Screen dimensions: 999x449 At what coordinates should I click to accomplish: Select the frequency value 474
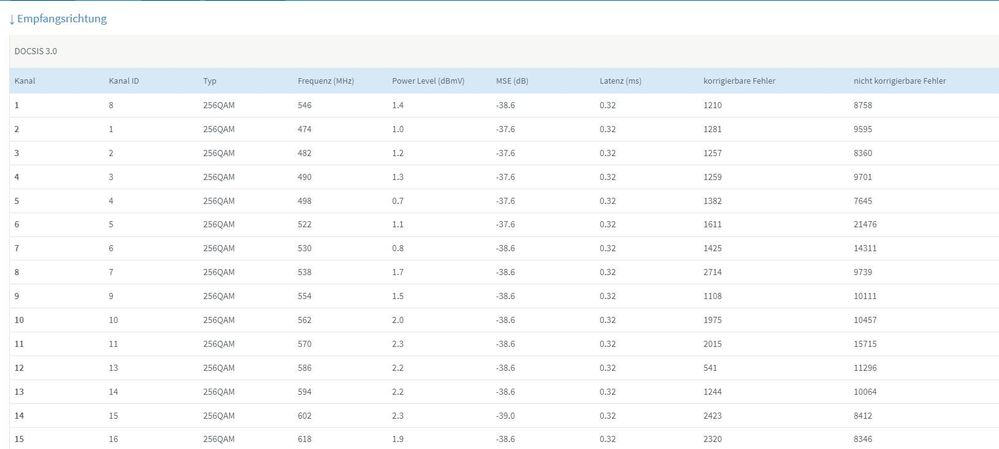pos(305,129)
